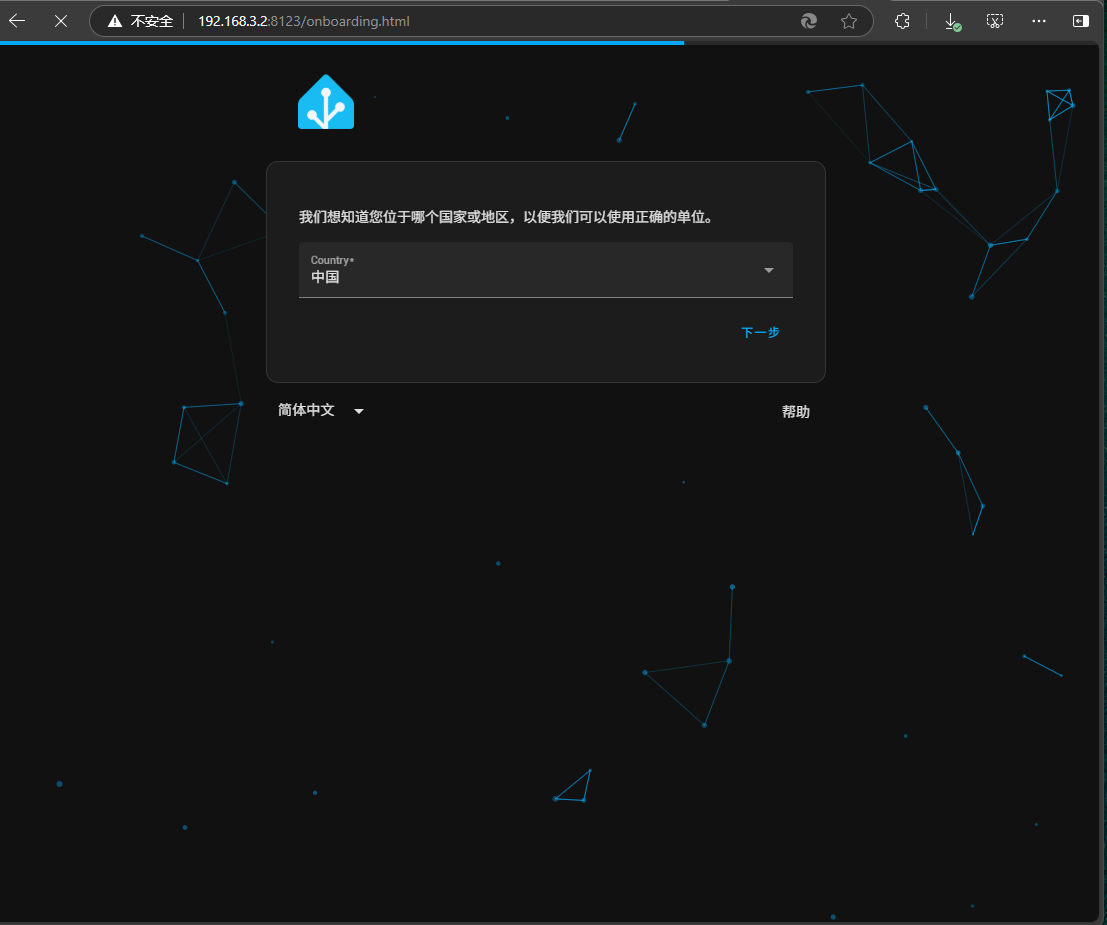1107x925 pixels.
Task: Open the browser extensions puzzle icon
Action: [x=902, y=21]
